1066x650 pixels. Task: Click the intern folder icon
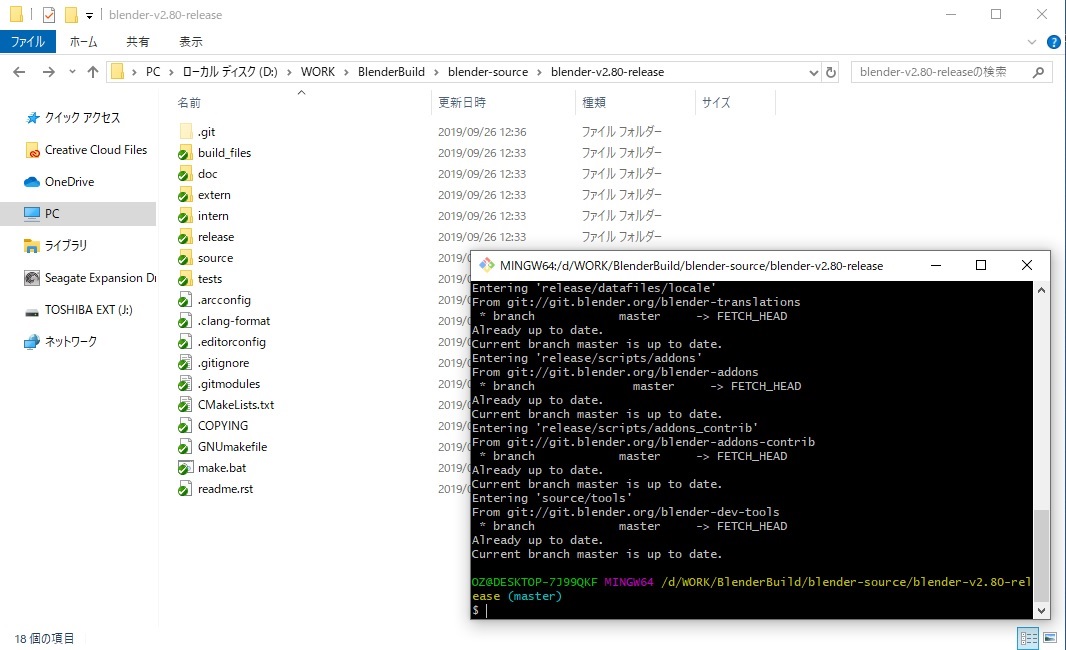185,216
